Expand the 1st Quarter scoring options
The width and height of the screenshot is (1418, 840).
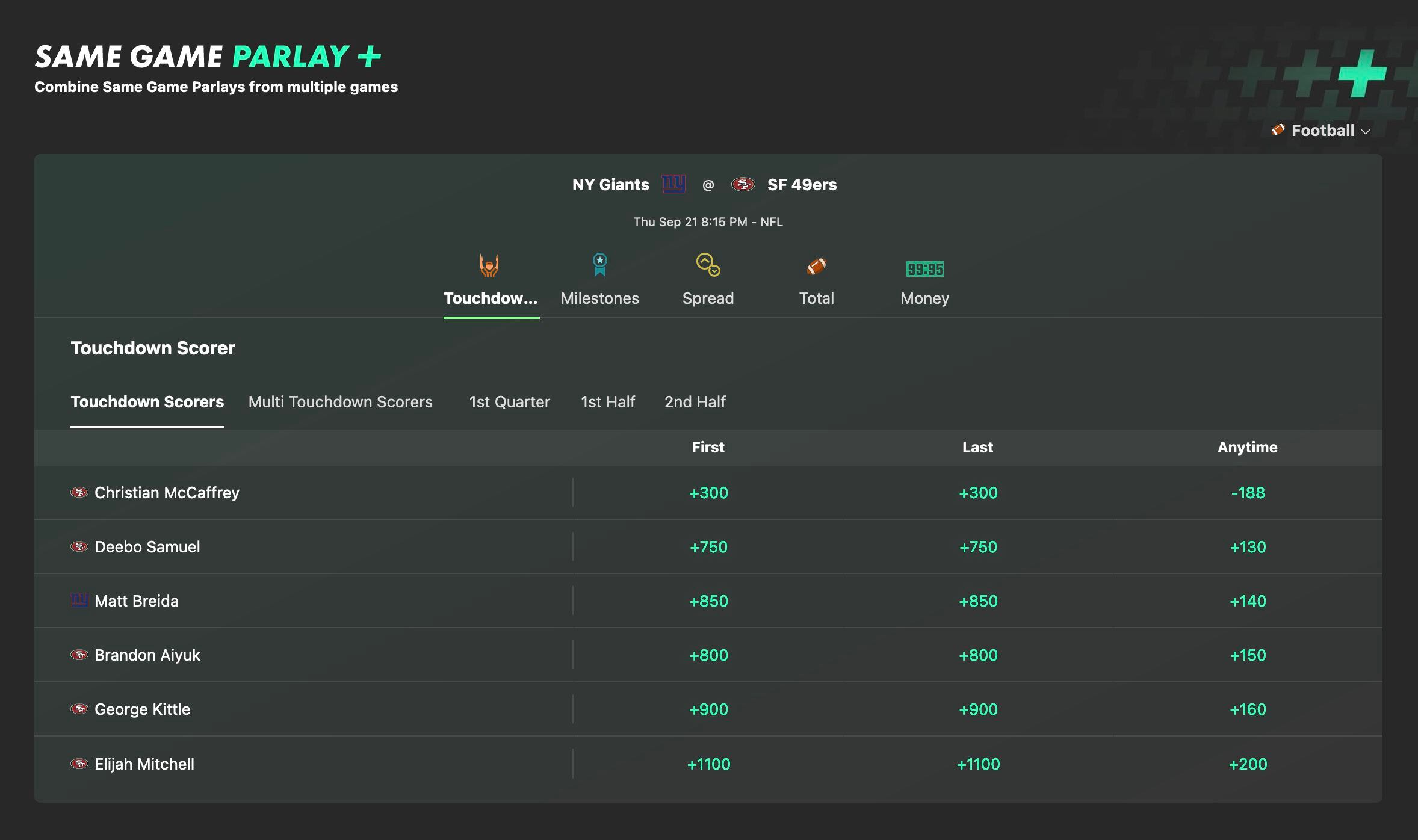tap(510, 400)
